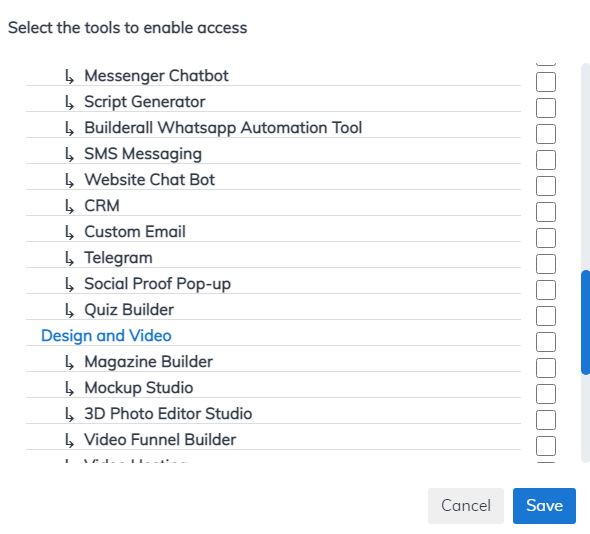Click the blue scrollbar thumb
Viewport: 590px width, 534px height.
(x=585, y=322)
